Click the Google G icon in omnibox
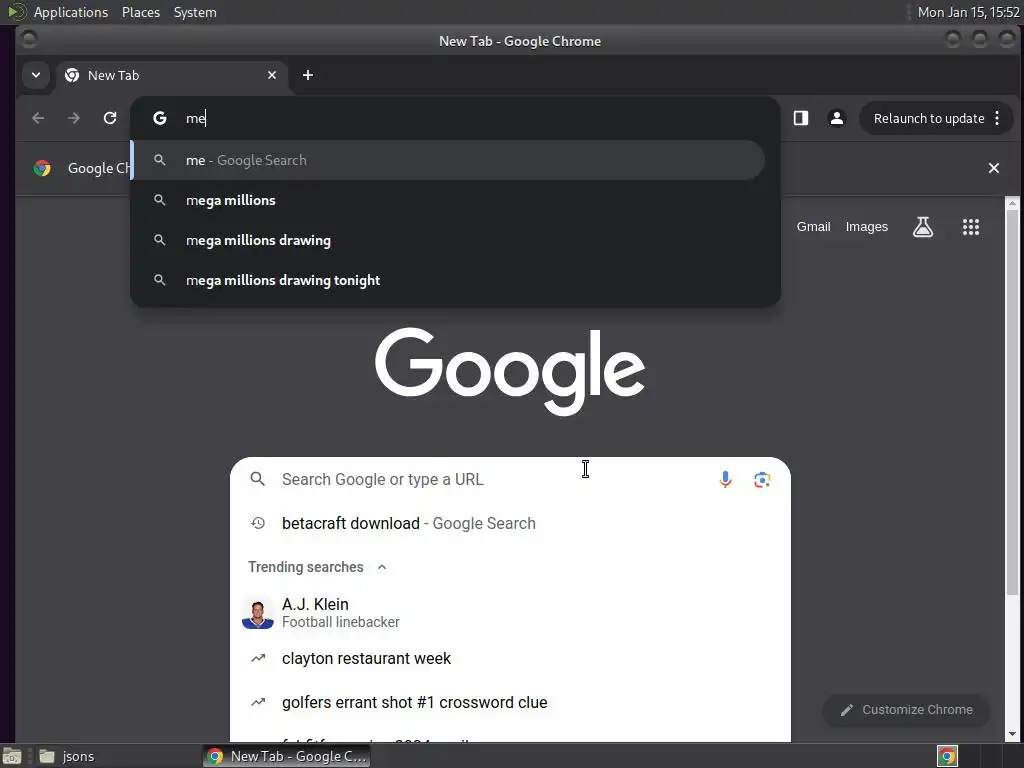The height and width of the screenshot is (768, 1024). (x=160, y=118)
